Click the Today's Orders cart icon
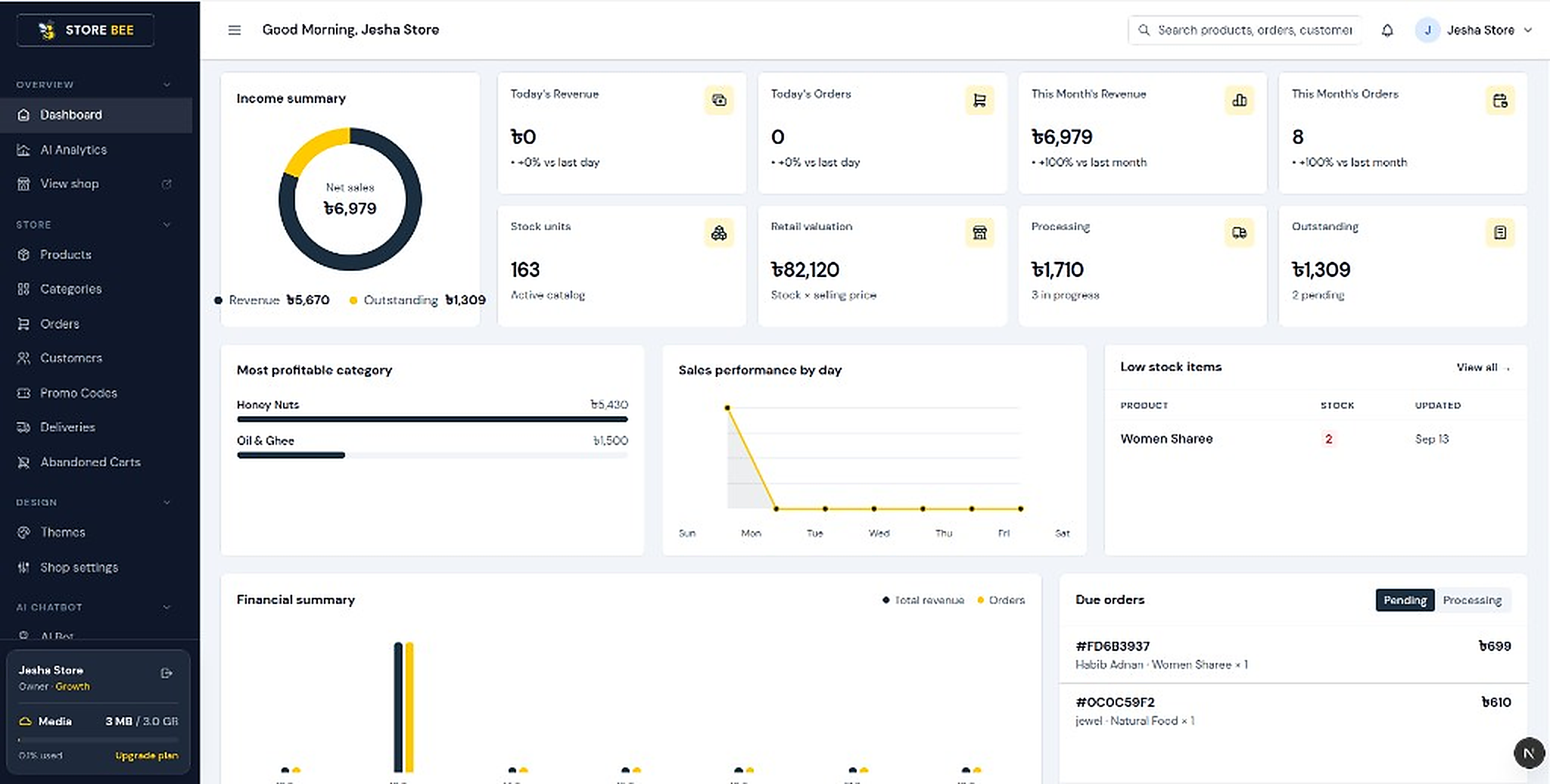The height and width of the screenshot is (784, 1550). tap(979, 100)
